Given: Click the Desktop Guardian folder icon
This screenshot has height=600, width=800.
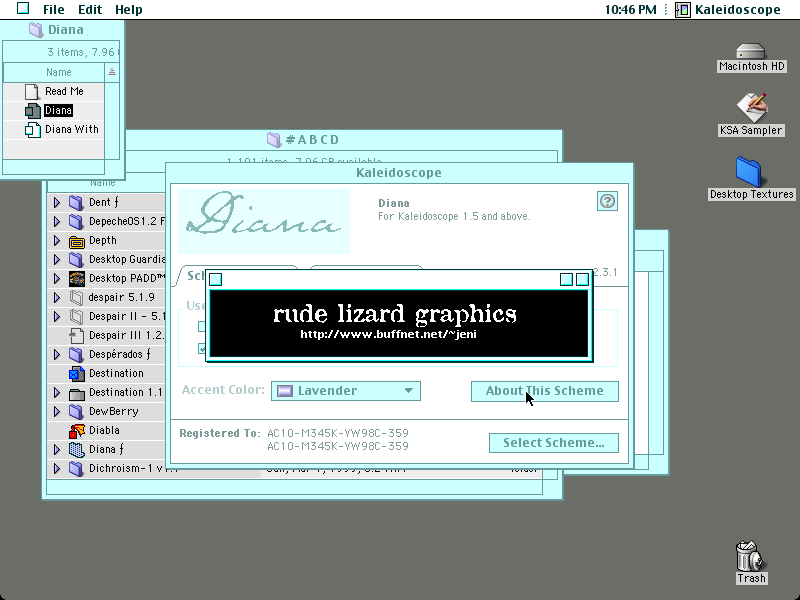Looking at the screenshot, I should (x=76, y=260).
